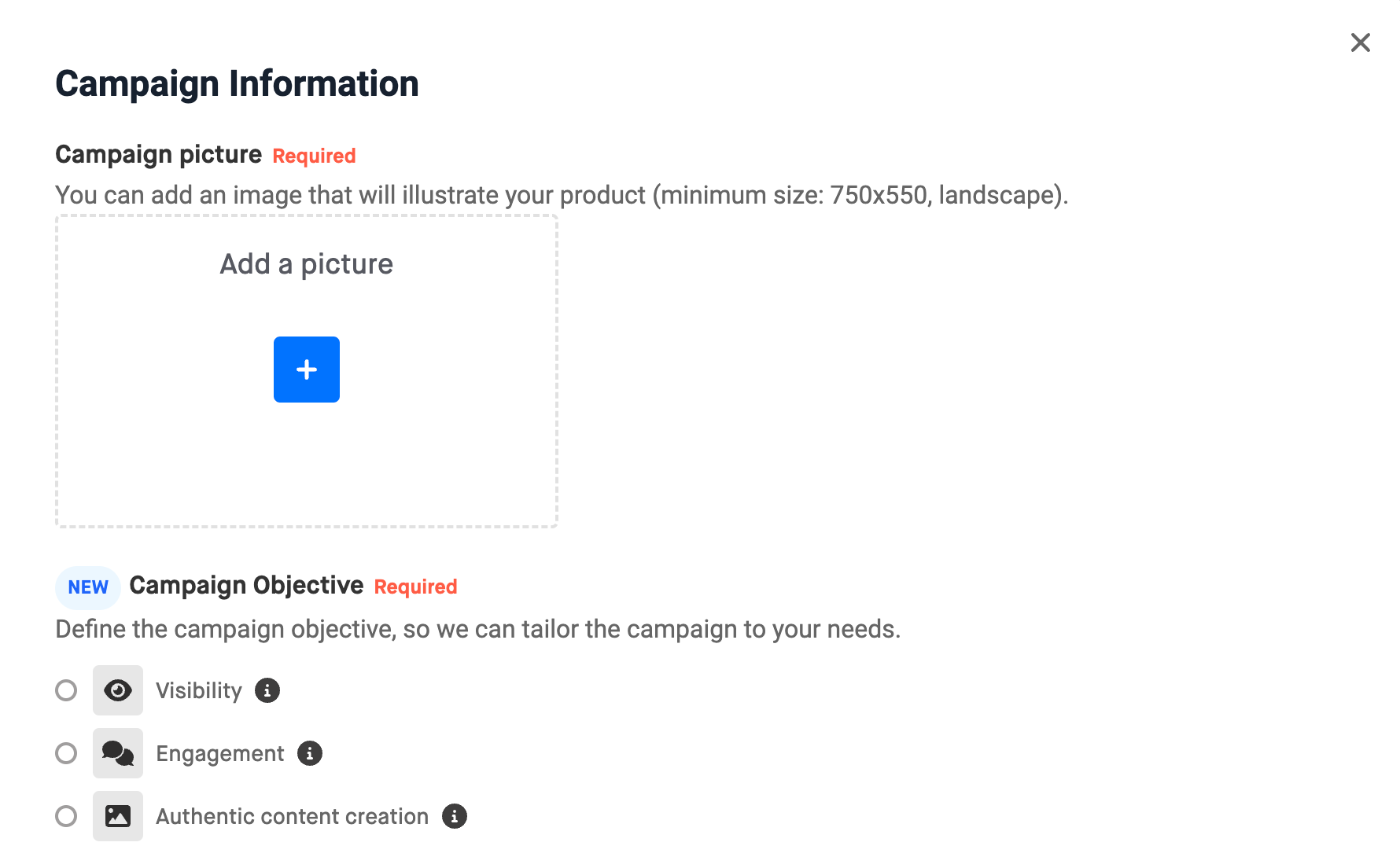The height and width of the screenshot is (868, 1400).
Task: Click the Engagement objective label
Action: (x=220, y=754)
